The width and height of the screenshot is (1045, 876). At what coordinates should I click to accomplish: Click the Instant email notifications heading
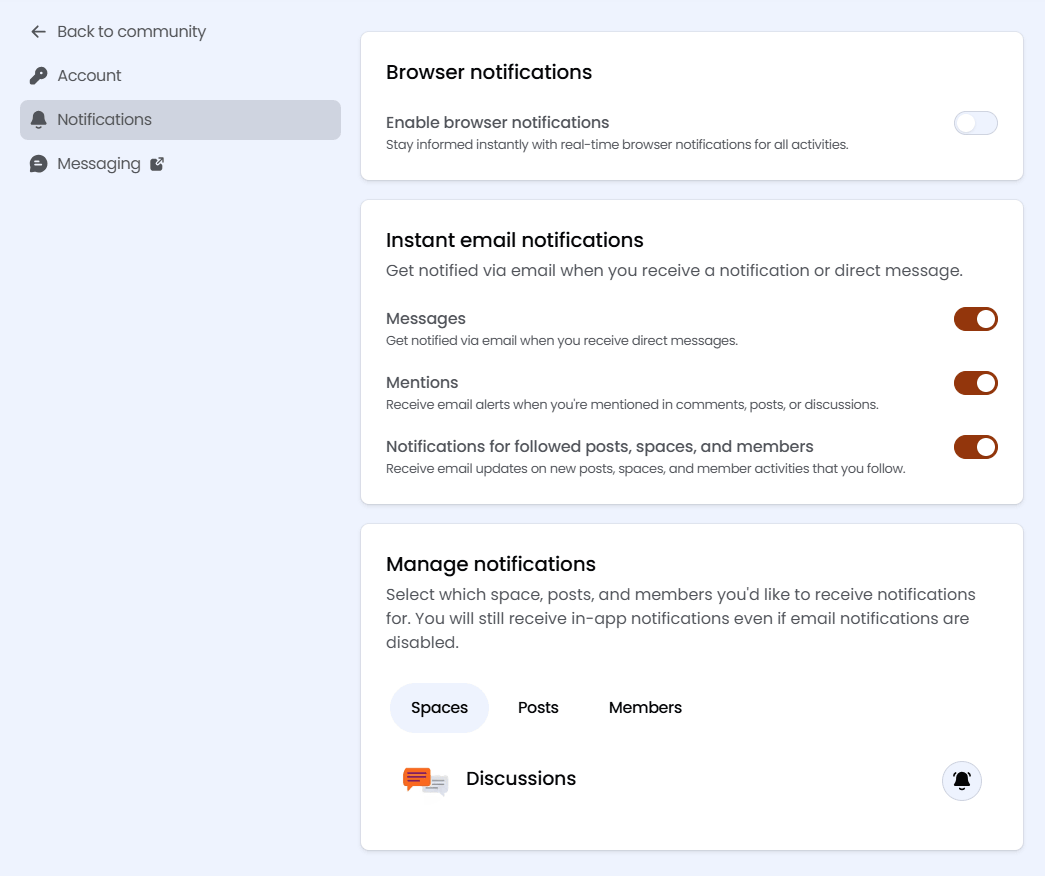tap(515, 240)
